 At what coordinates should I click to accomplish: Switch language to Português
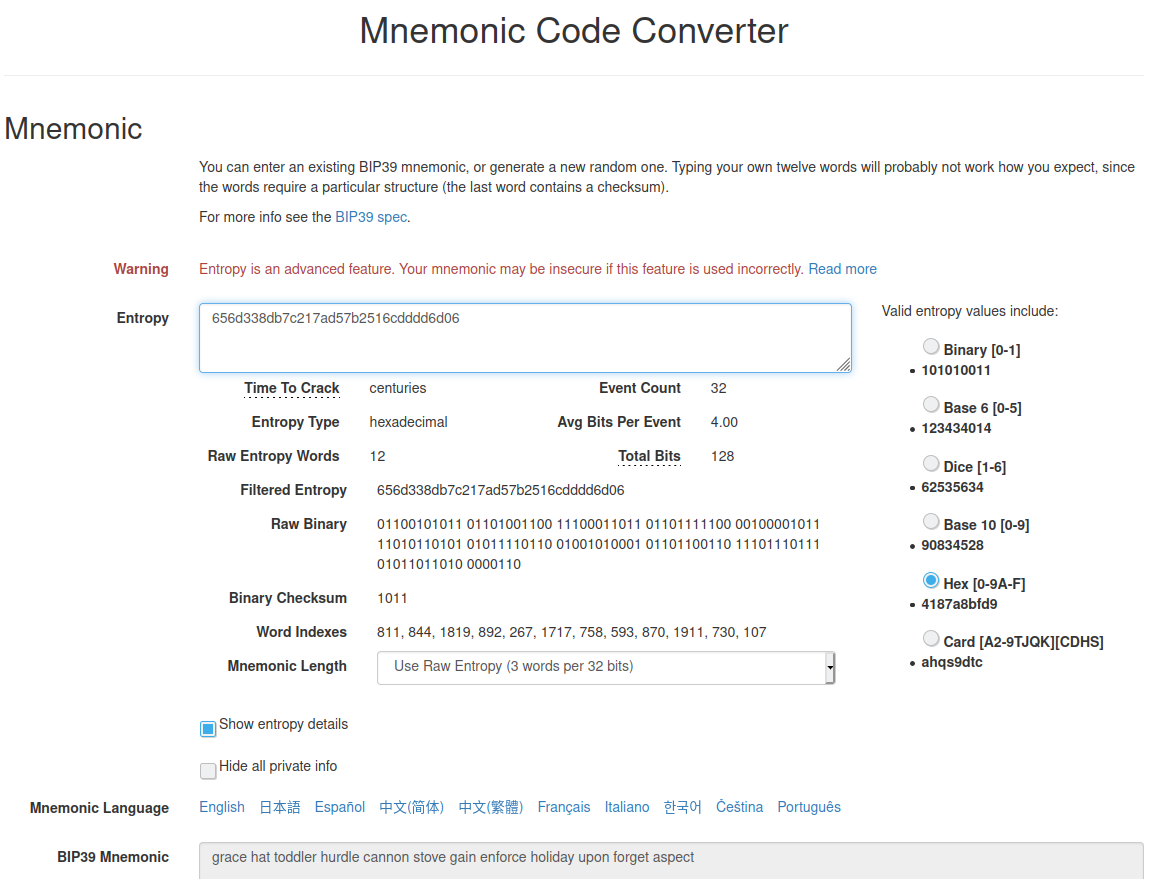click(x=809, y=807)
